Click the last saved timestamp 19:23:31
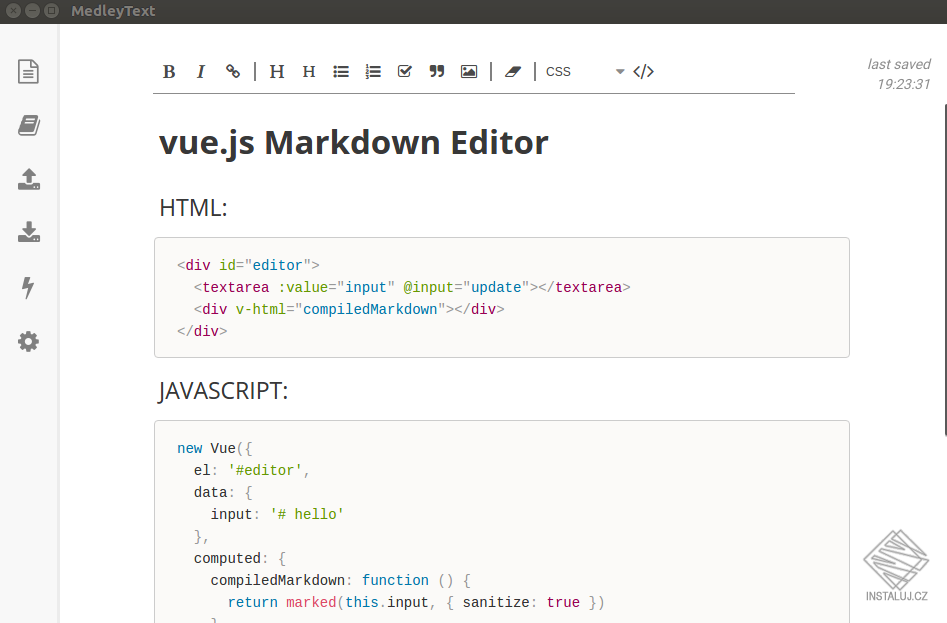The width and height of the screenshot is (947, 623). click(x=904, y=85)
